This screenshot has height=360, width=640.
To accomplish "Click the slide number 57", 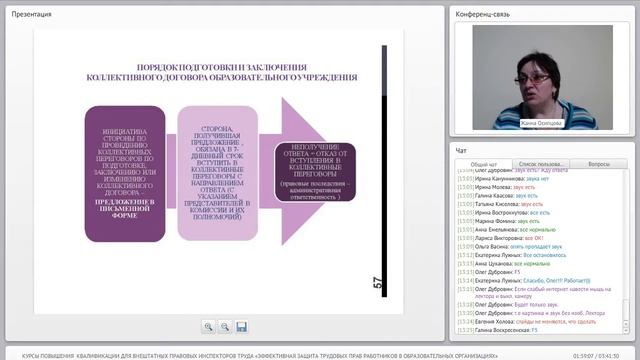I will tap(378, 282).
